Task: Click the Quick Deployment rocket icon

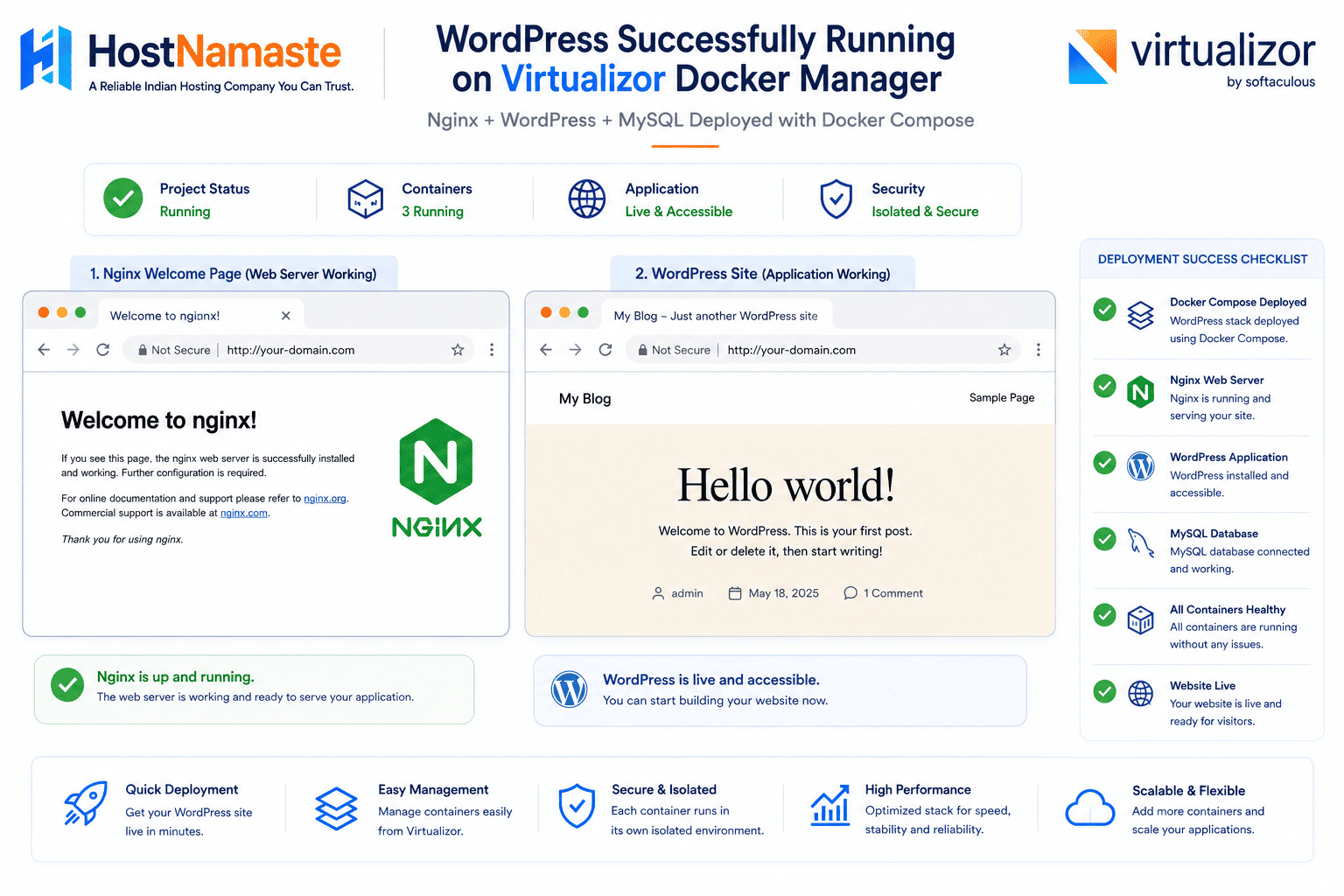Action: pos(86,803)
